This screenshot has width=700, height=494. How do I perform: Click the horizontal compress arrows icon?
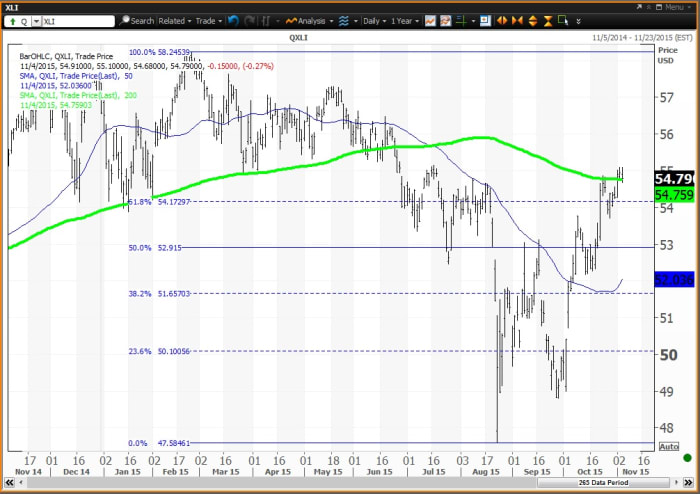pyautogui.click(x=517, y=21)
